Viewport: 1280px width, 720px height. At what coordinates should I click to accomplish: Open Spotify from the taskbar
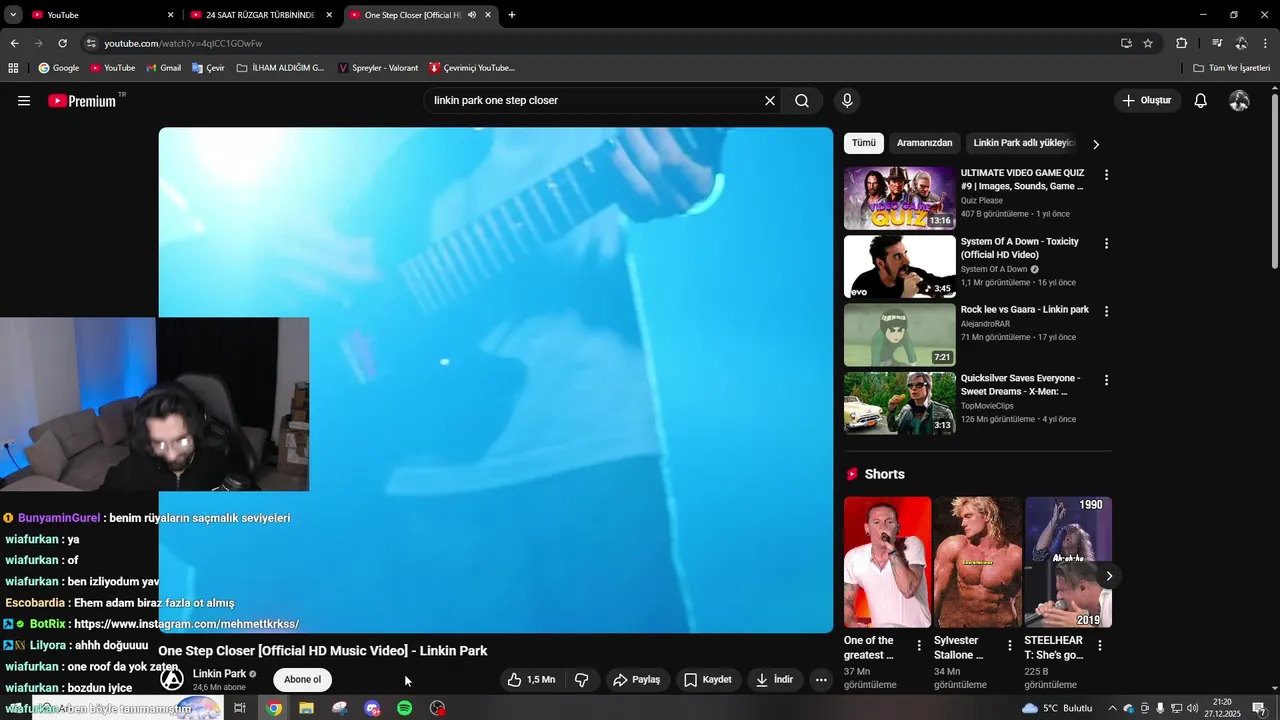tap(405, 708)
